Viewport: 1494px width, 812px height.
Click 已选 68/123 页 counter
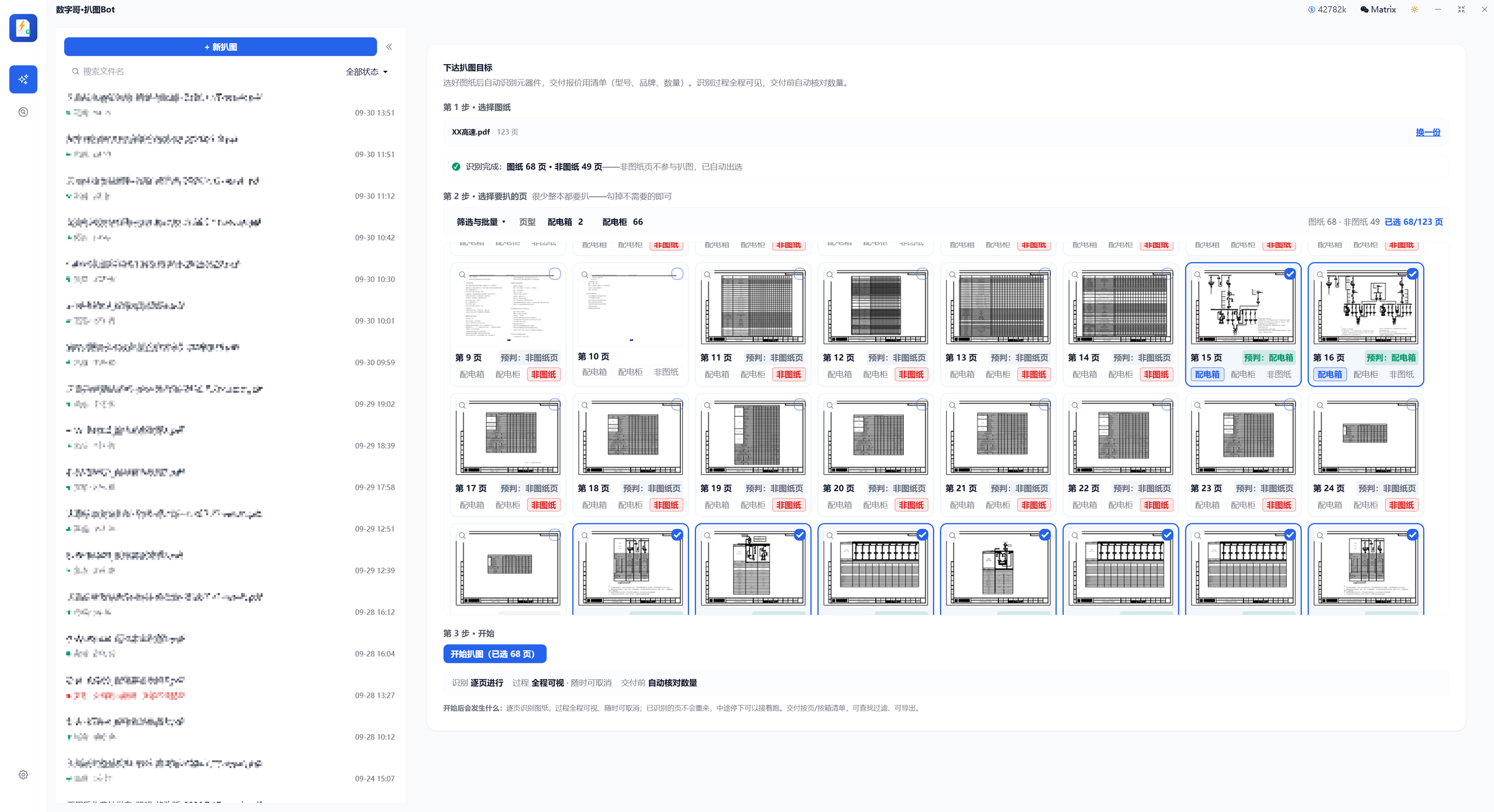[x=1413, y=222]
